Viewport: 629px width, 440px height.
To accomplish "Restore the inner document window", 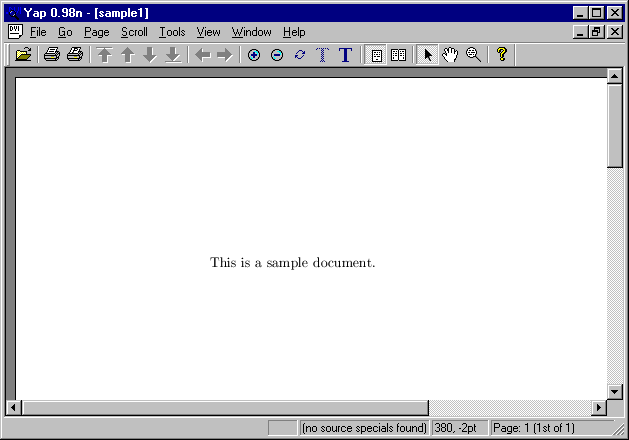I will [x=598, y=32].
